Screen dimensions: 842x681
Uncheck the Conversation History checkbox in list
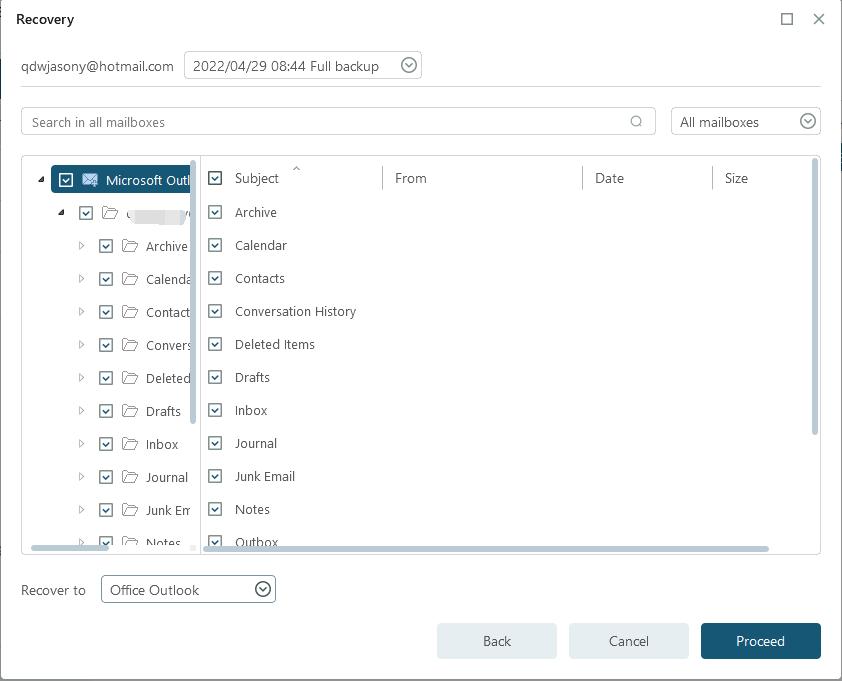pos(215,311)
